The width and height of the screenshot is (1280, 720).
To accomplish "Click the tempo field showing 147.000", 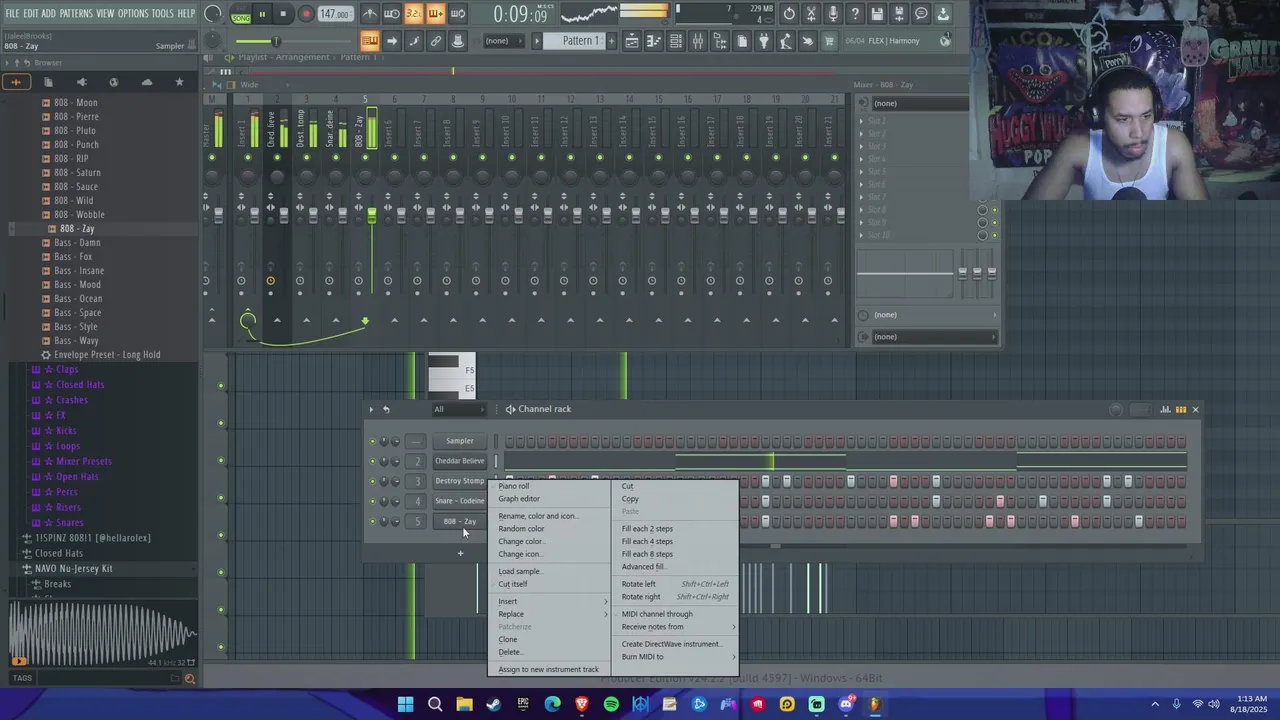I will coord(335,14).
